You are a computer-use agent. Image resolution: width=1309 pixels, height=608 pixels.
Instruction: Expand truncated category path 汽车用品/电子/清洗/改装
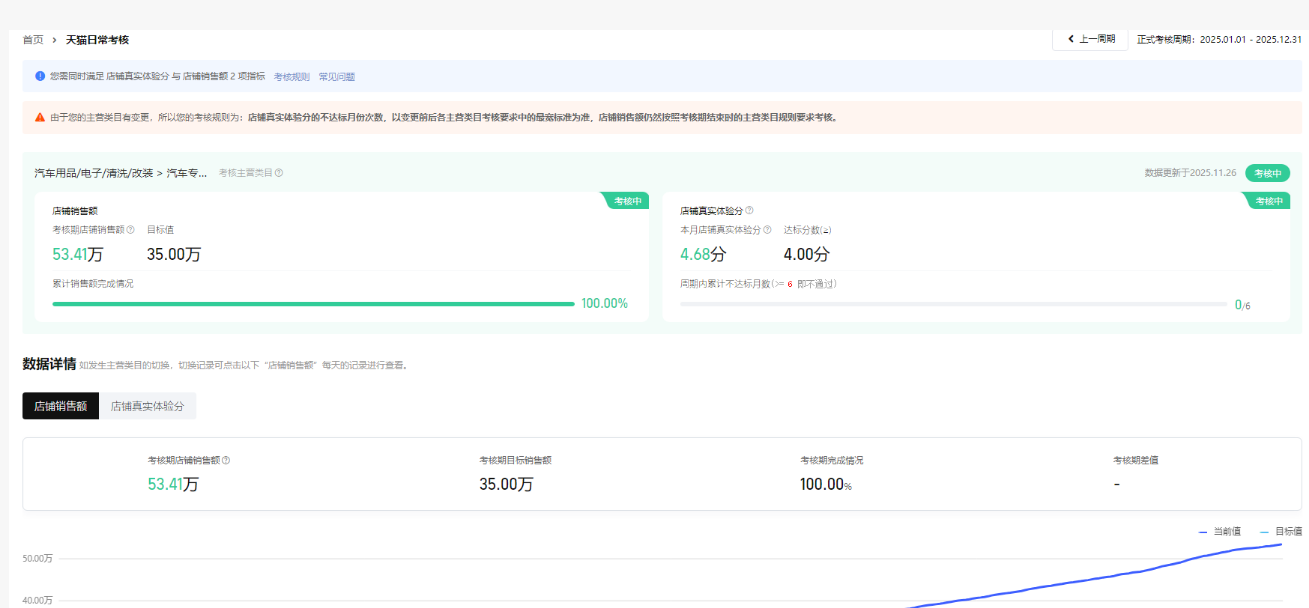(121, 173)
